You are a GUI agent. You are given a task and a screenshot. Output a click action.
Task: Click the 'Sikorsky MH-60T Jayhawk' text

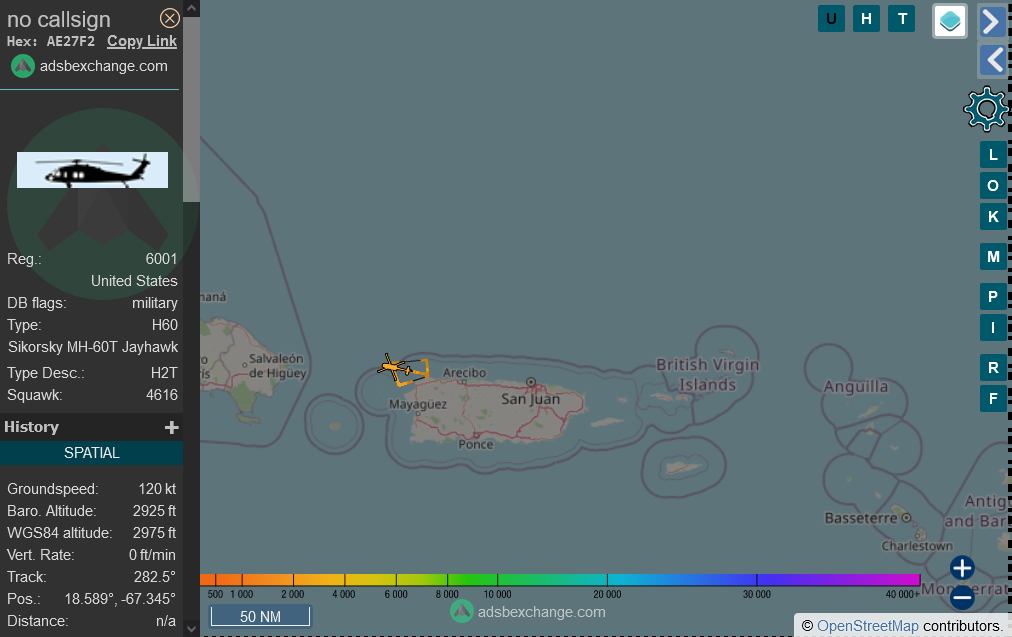(93, 347)
